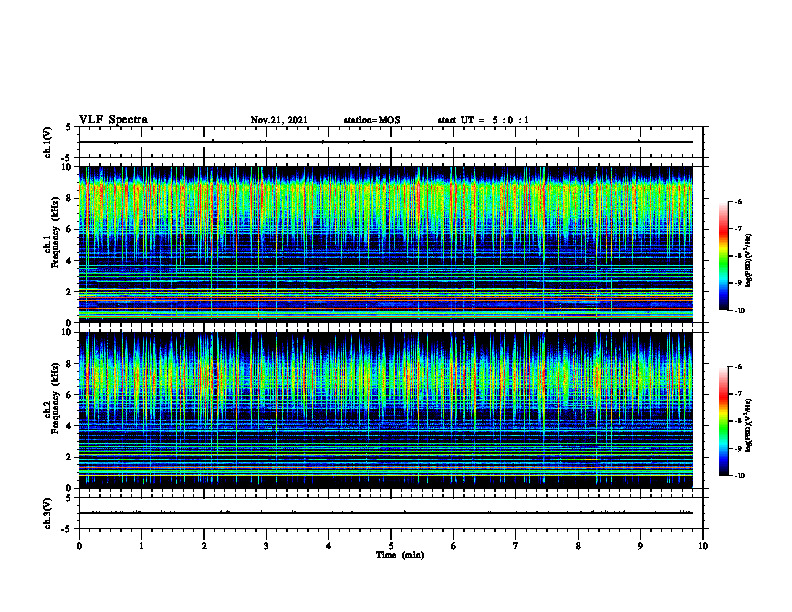Click the "-10" label on ch.1 colorbar
The width and height of the screenshot is (792, 612).
coord(739,311)
